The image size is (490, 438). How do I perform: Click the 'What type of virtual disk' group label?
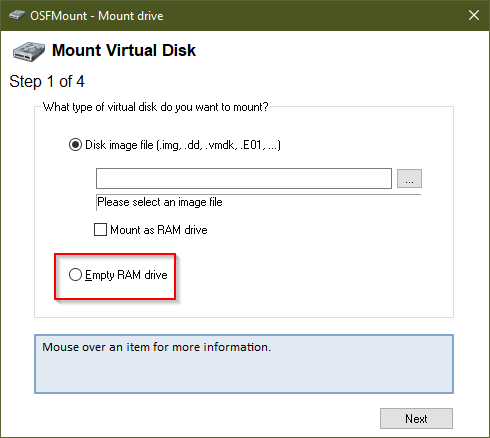156,107
